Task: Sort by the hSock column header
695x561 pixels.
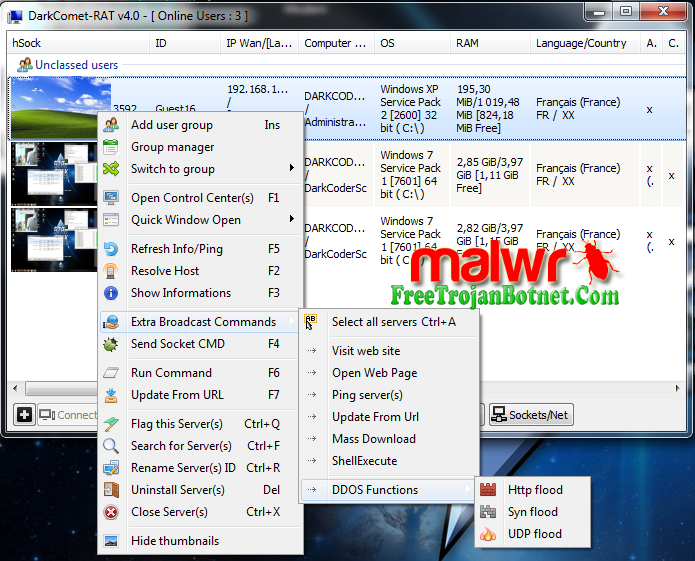Action: [x=78, y=43]
